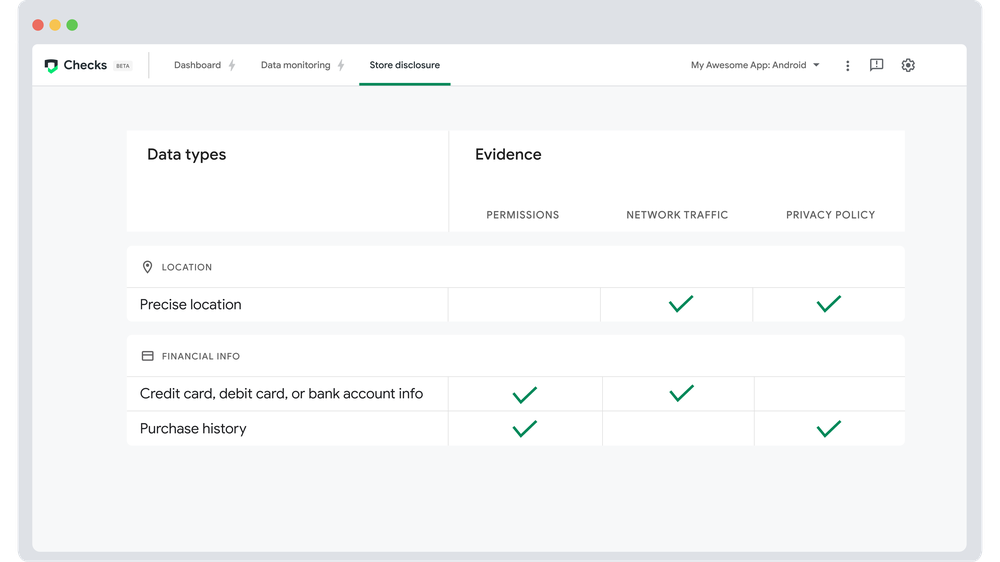Click Purchase history privacy policy checkmark
The width and height of the screenshot is (1000, 562).
point(828,429)
